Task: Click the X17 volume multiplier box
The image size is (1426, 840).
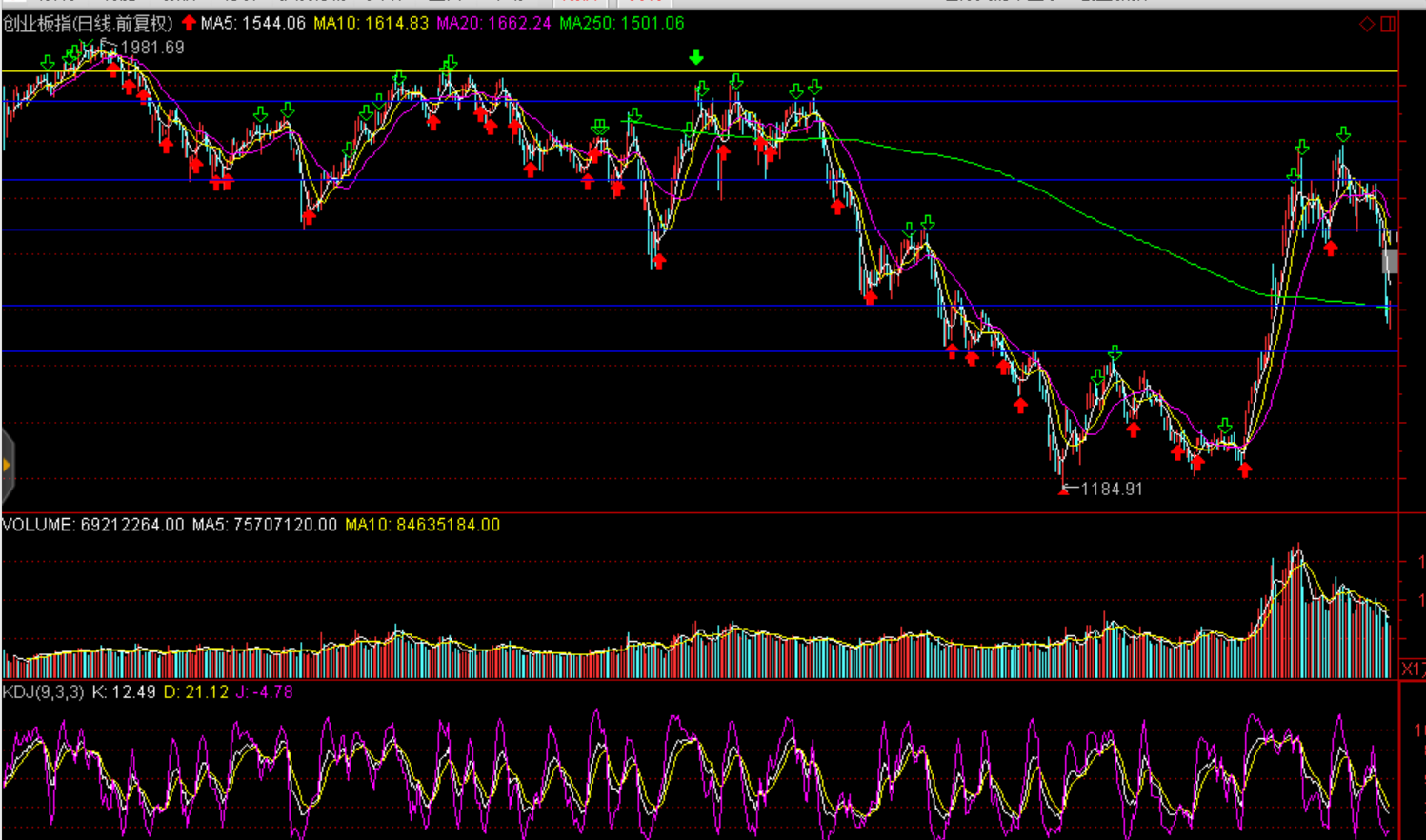Action: click(1412, 670)
